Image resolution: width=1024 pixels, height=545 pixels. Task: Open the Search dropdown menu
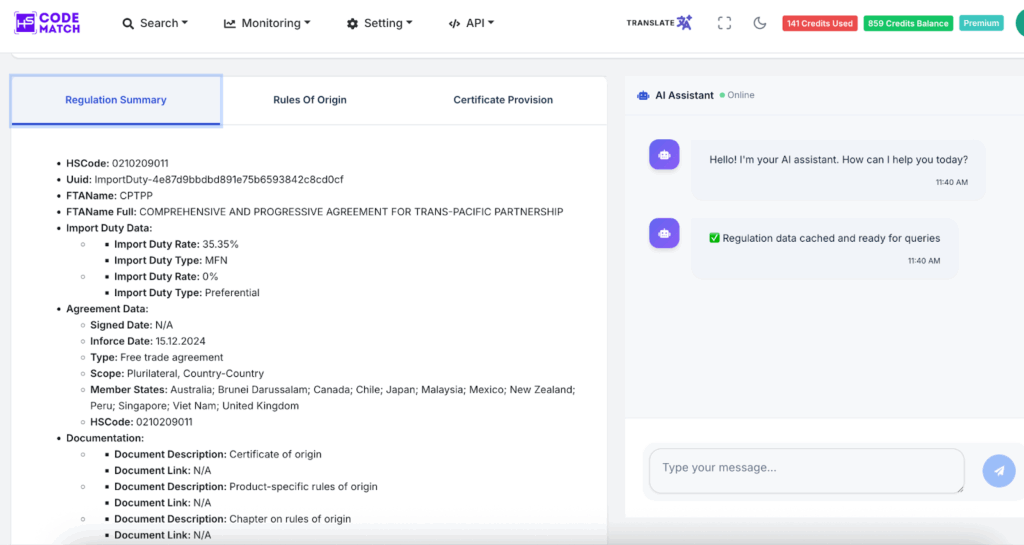pyautogui.click(x=156, y=23)
